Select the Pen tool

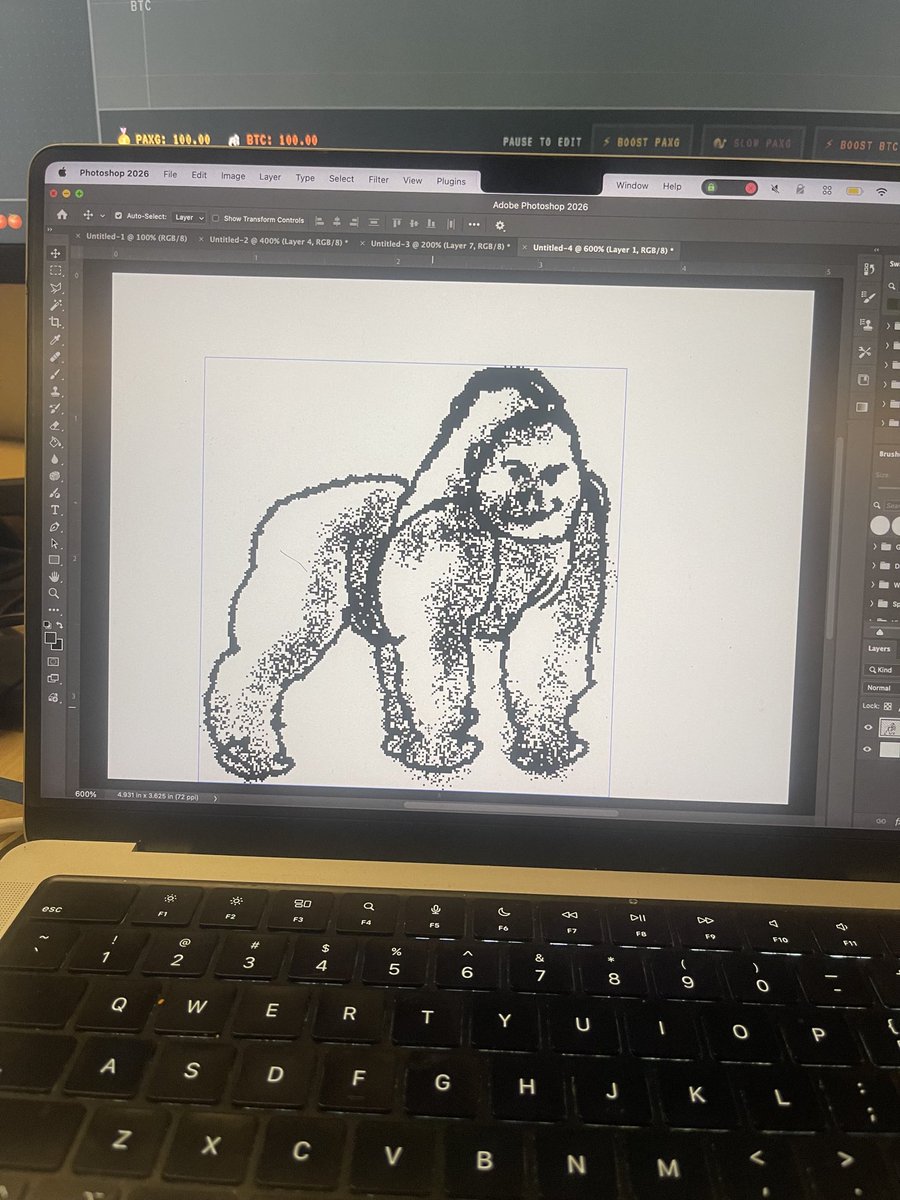click(55, 527)
